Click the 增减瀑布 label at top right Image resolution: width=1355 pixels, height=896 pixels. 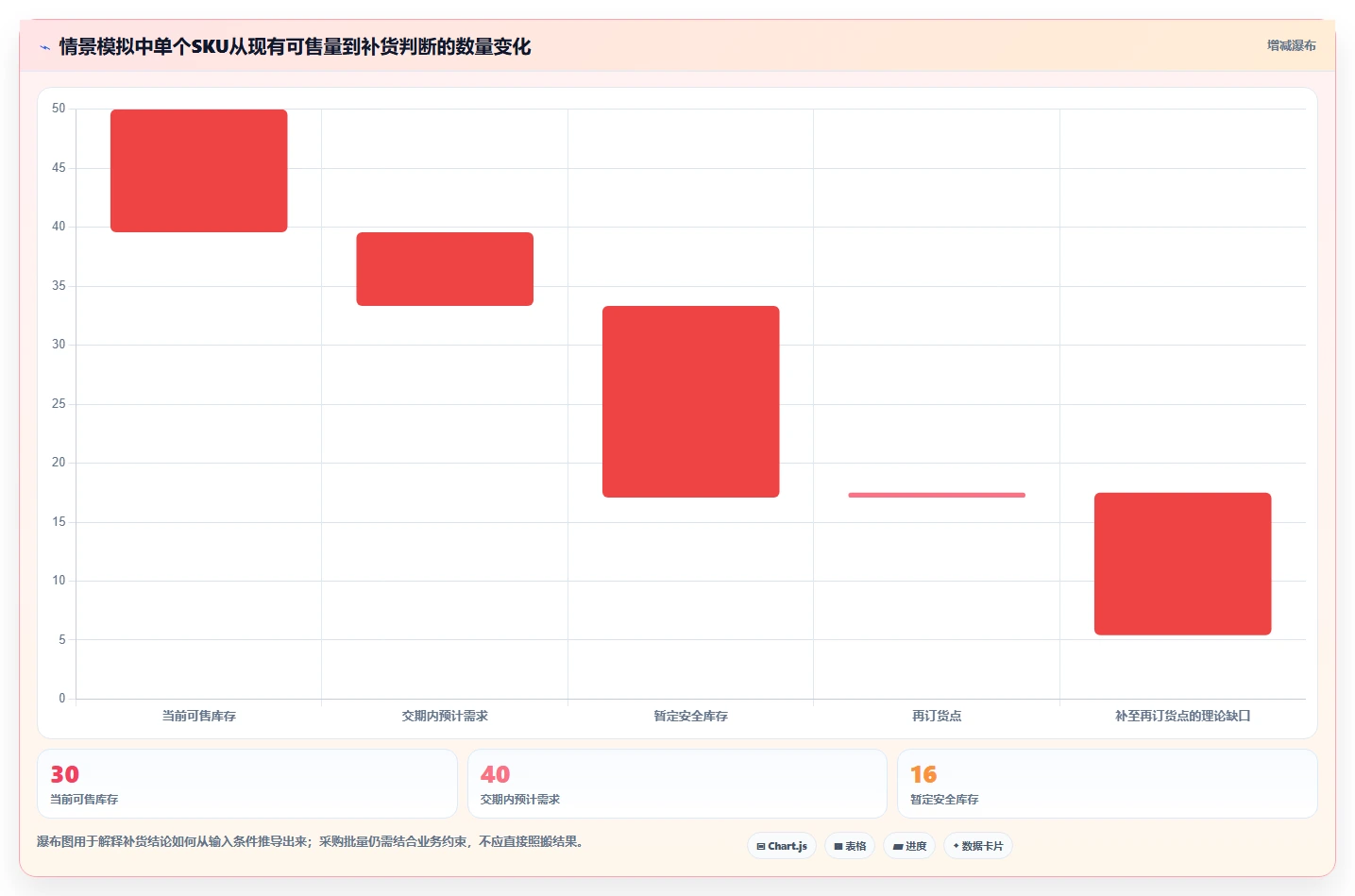pyautogui.click(x=1292, y=45)
